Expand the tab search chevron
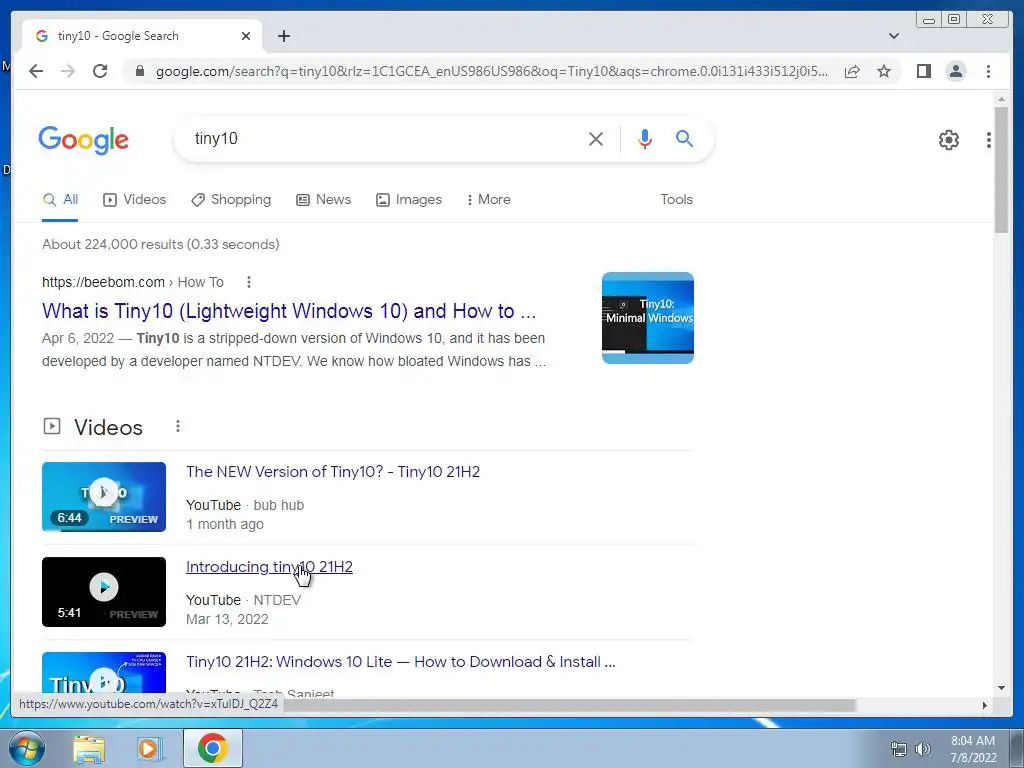 tap(893, 36)
